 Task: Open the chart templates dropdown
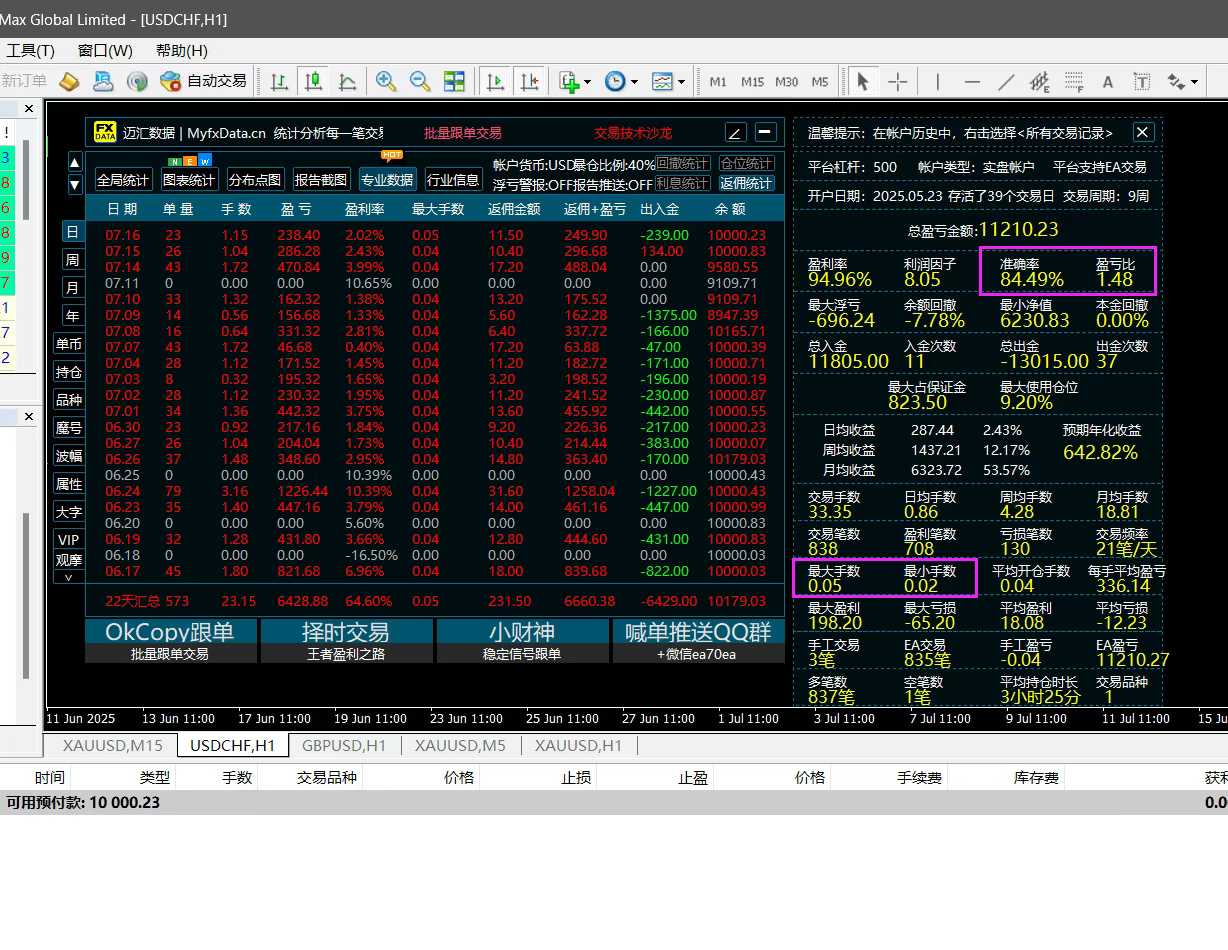point(668,81)
